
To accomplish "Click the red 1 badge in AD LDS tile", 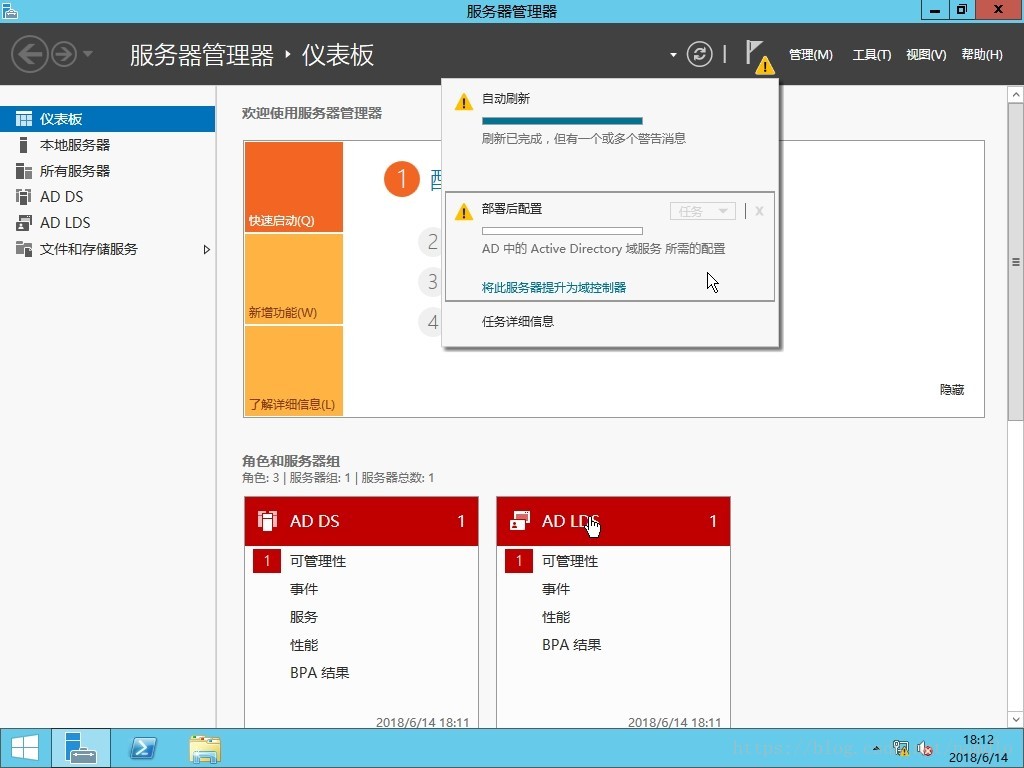I will [519, 561].
